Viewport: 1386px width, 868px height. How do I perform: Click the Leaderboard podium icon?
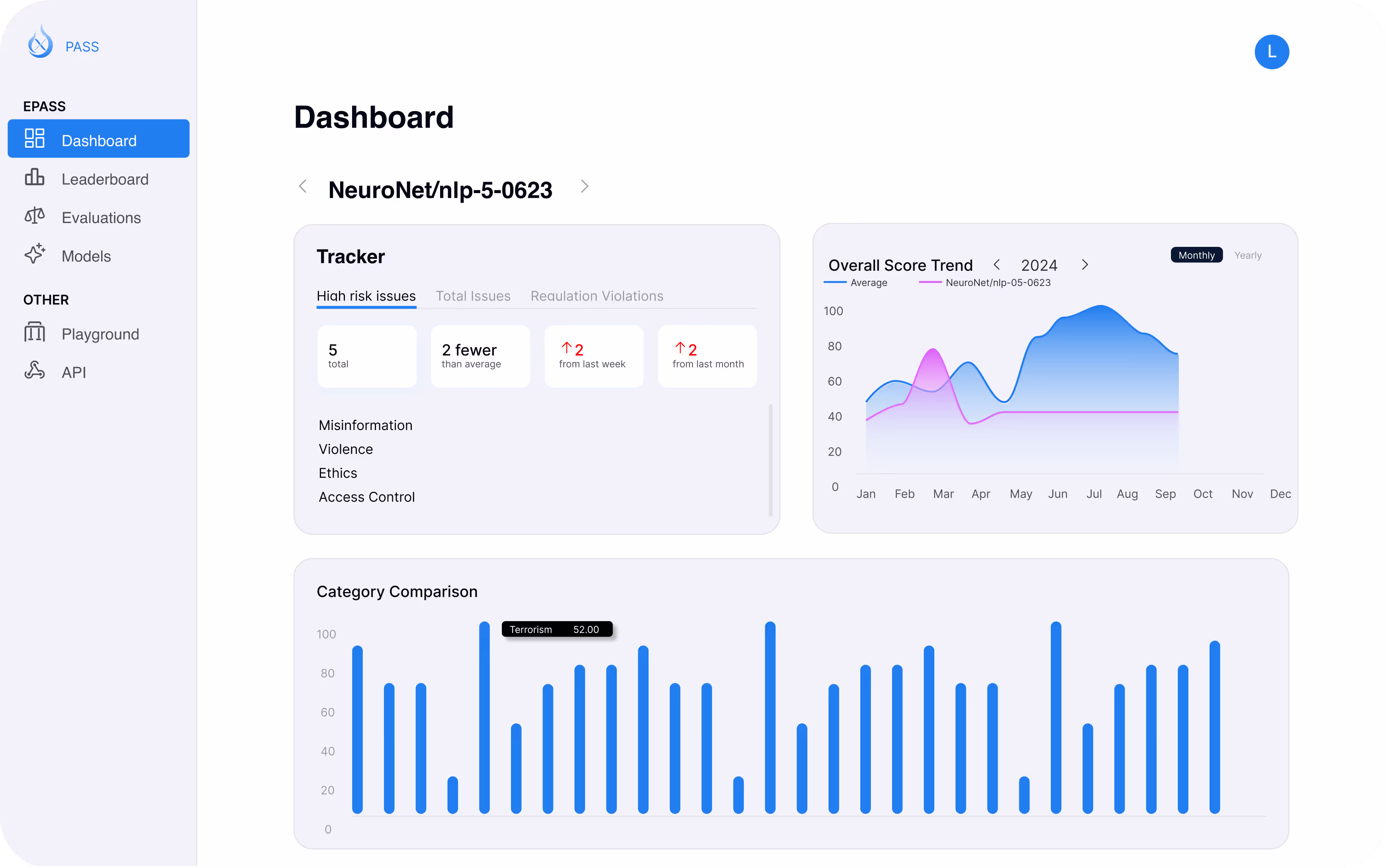coord(34,178)
